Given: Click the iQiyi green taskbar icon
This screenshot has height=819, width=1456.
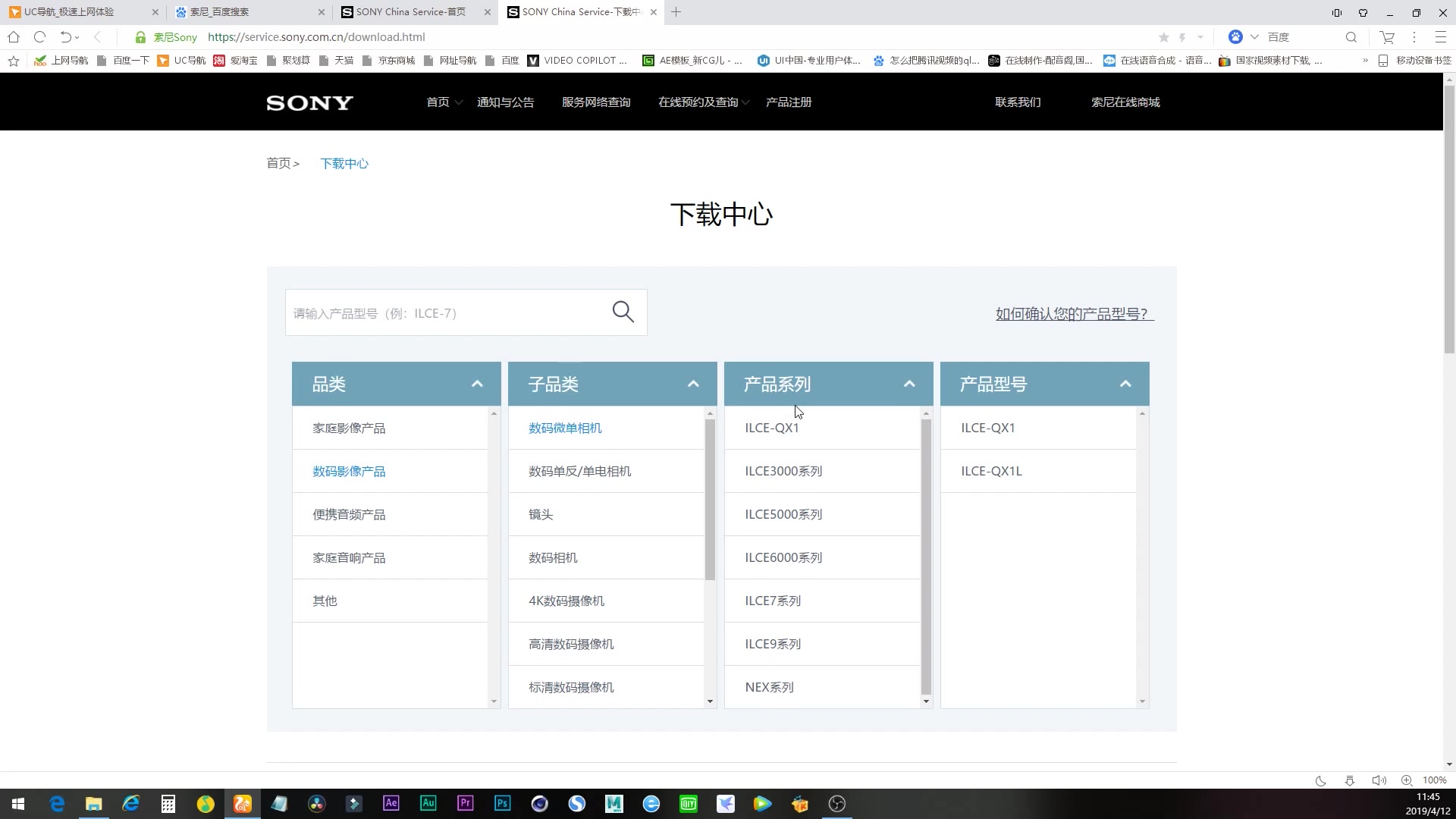Looking at the screenshot, I should [689, 804].
